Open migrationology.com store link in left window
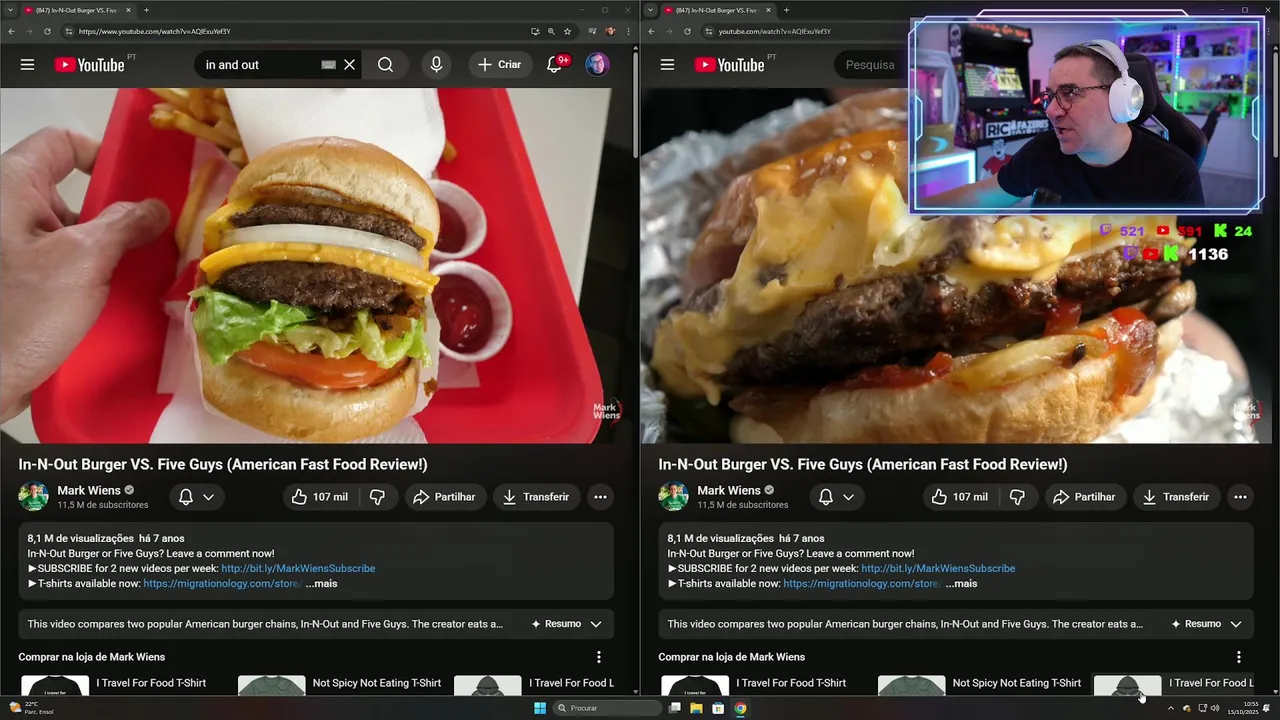The width and height of the screenshot is (1280, 720). click(222, 583)
